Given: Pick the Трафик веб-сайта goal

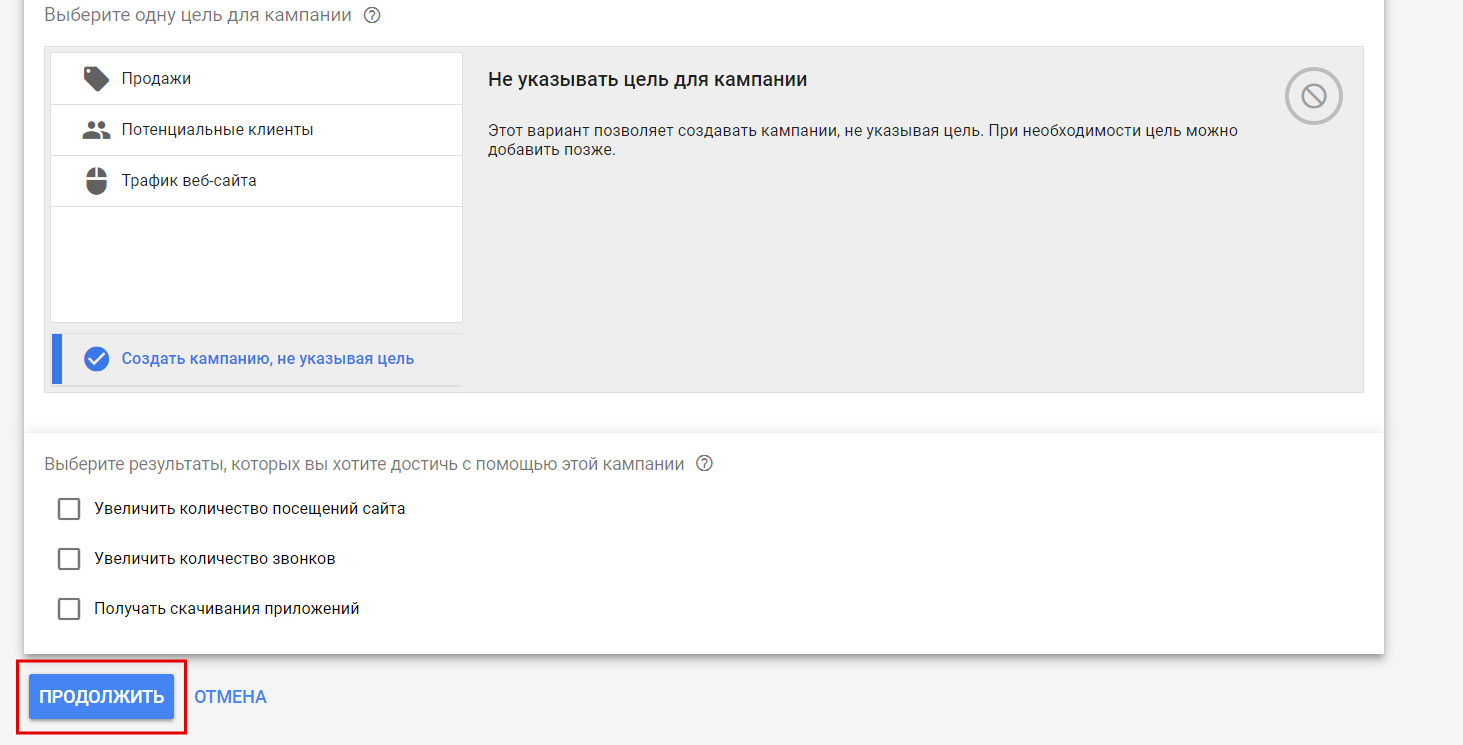Looking at the screenshot, I should click(x=189, y=181).
